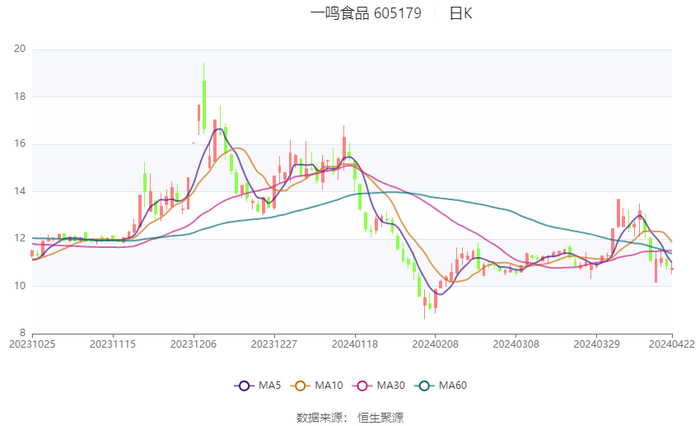Viewport: 700px width, 426px height.
Task: Click the 20231206 date axis label
Action: tap(193, 344)
